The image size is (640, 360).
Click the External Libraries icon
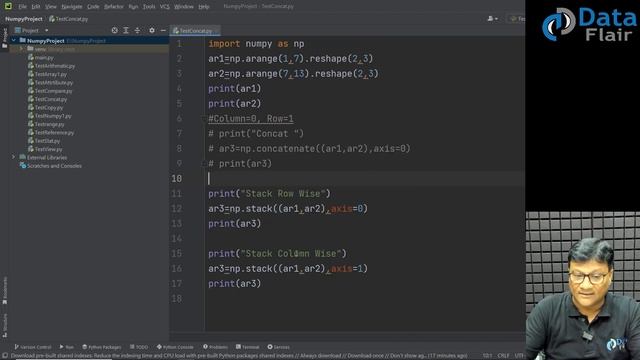pos(22,157)
